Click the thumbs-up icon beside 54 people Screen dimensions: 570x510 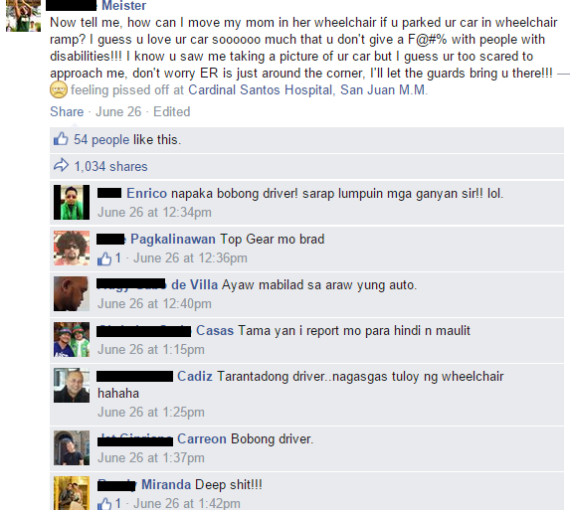coord(61,139)
